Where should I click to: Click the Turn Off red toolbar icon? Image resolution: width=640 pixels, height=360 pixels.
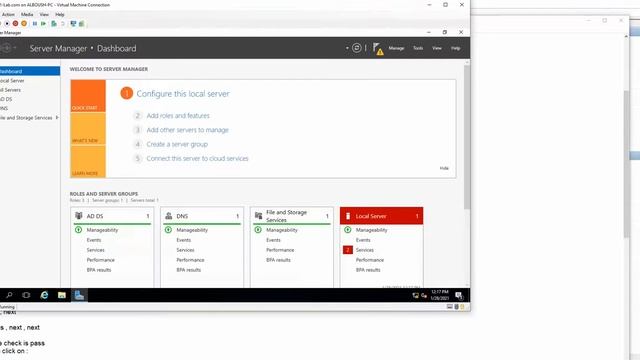tap(16, 24)
